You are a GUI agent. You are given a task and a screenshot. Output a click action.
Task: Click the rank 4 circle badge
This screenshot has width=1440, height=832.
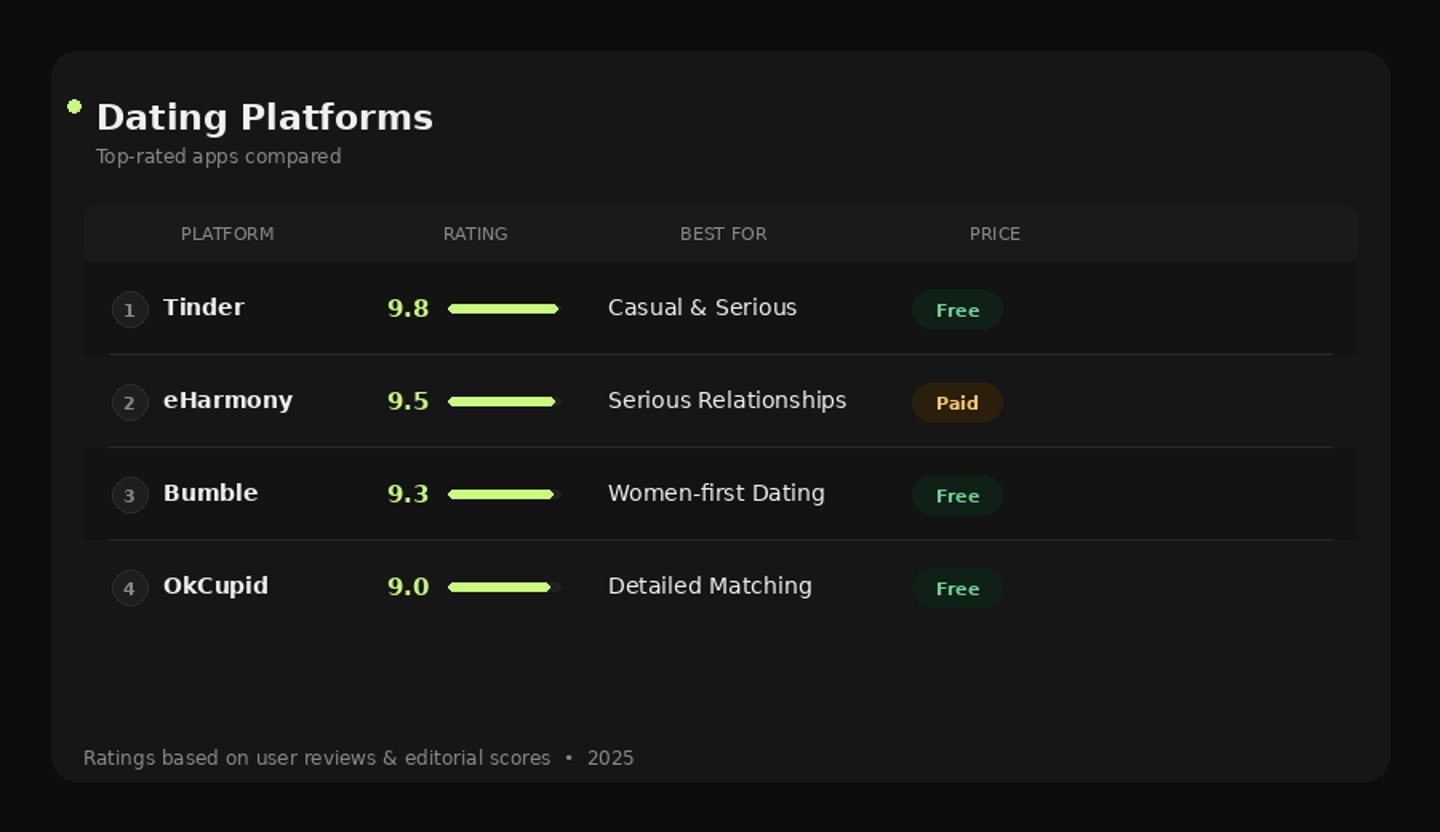[x=129, y=588]
